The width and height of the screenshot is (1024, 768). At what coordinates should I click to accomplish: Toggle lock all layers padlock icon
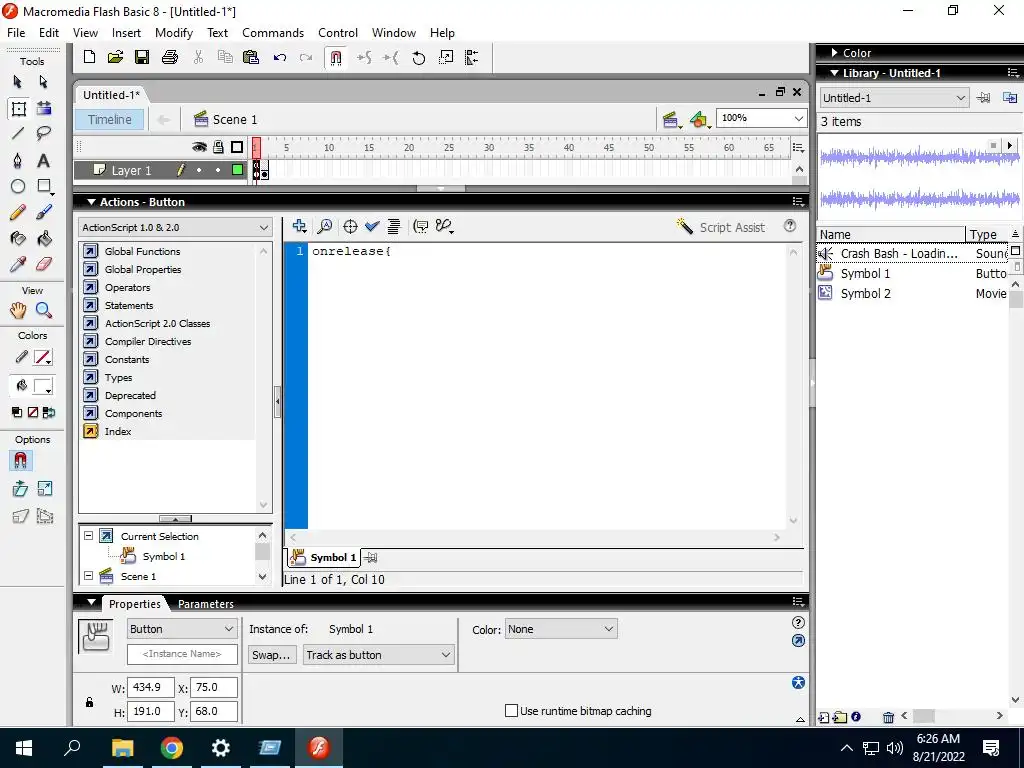tap(218, 147)
